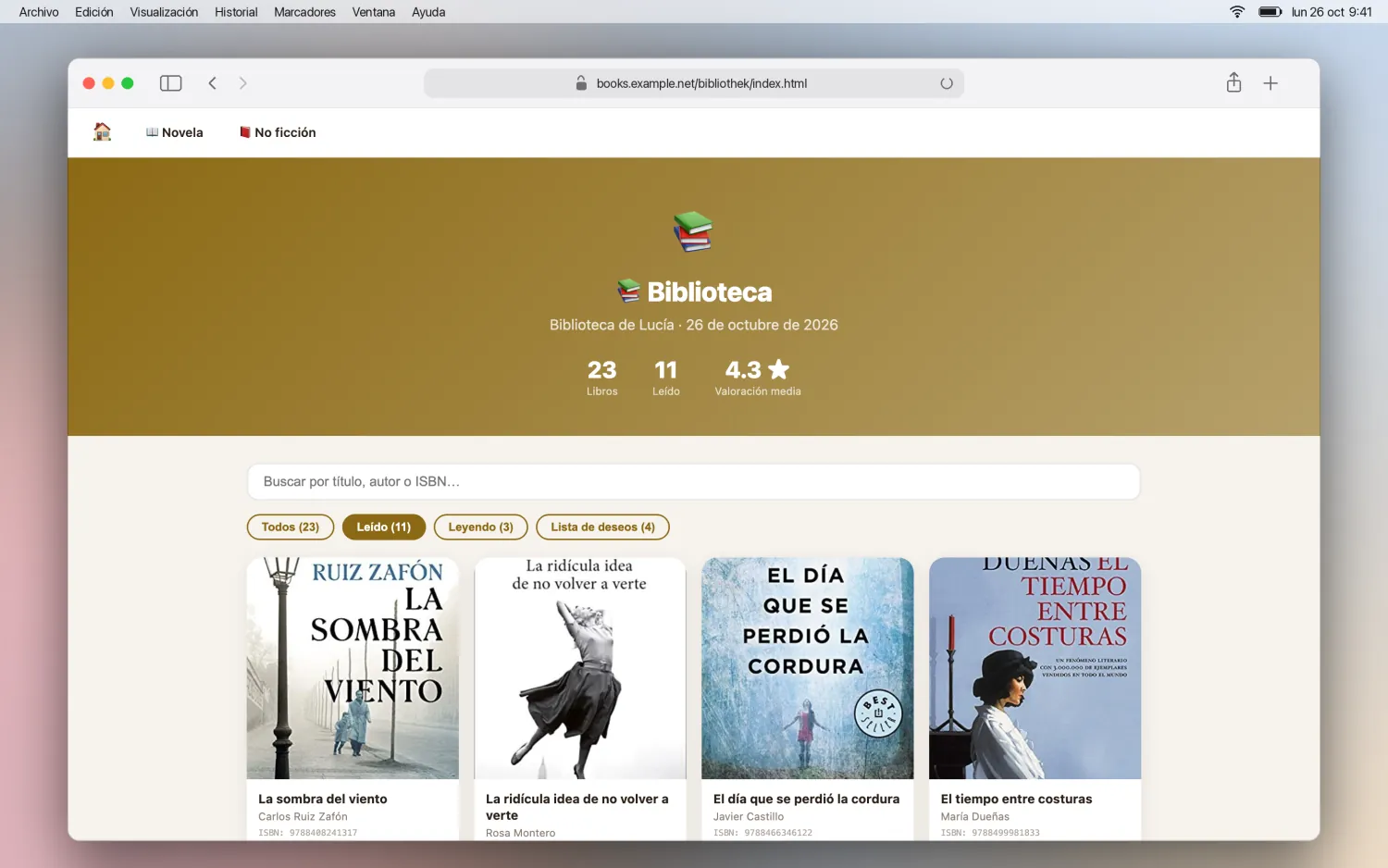The height and width of the screenshot is (868, 1388).
Task: Open the Marcadores menu
Action: click(304, 12)
